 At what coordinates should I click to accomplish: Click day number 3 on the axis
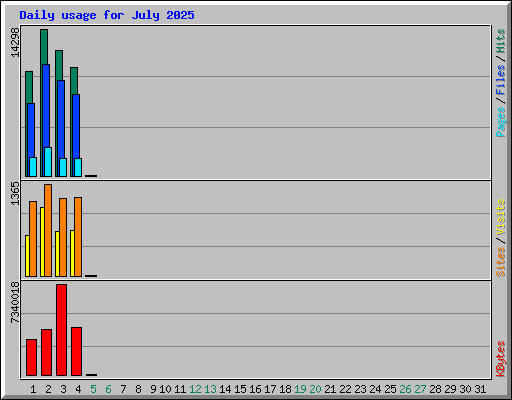(63, 389)
